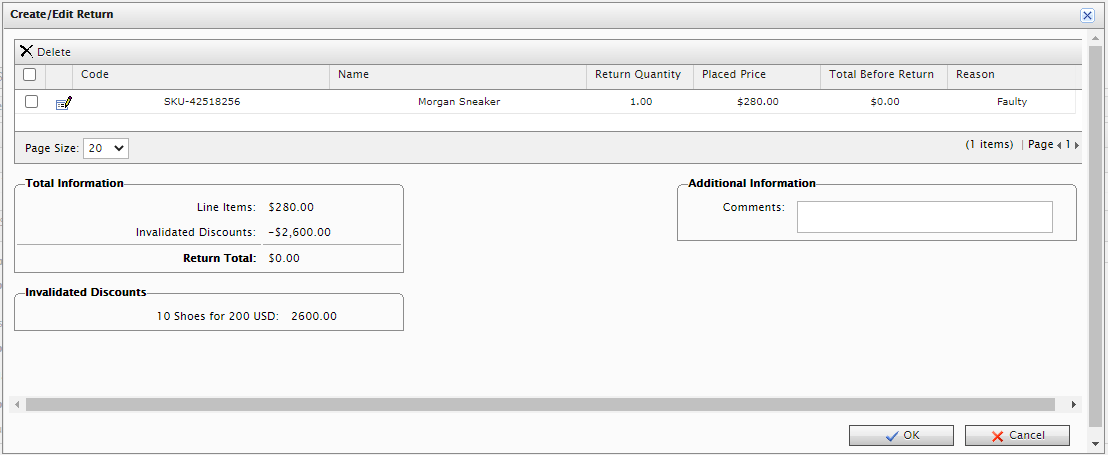Open the edit icon for SKU-42518256 row
Image resolution: width=1108 pixels, height=455 pixels.
pos(64,102)
